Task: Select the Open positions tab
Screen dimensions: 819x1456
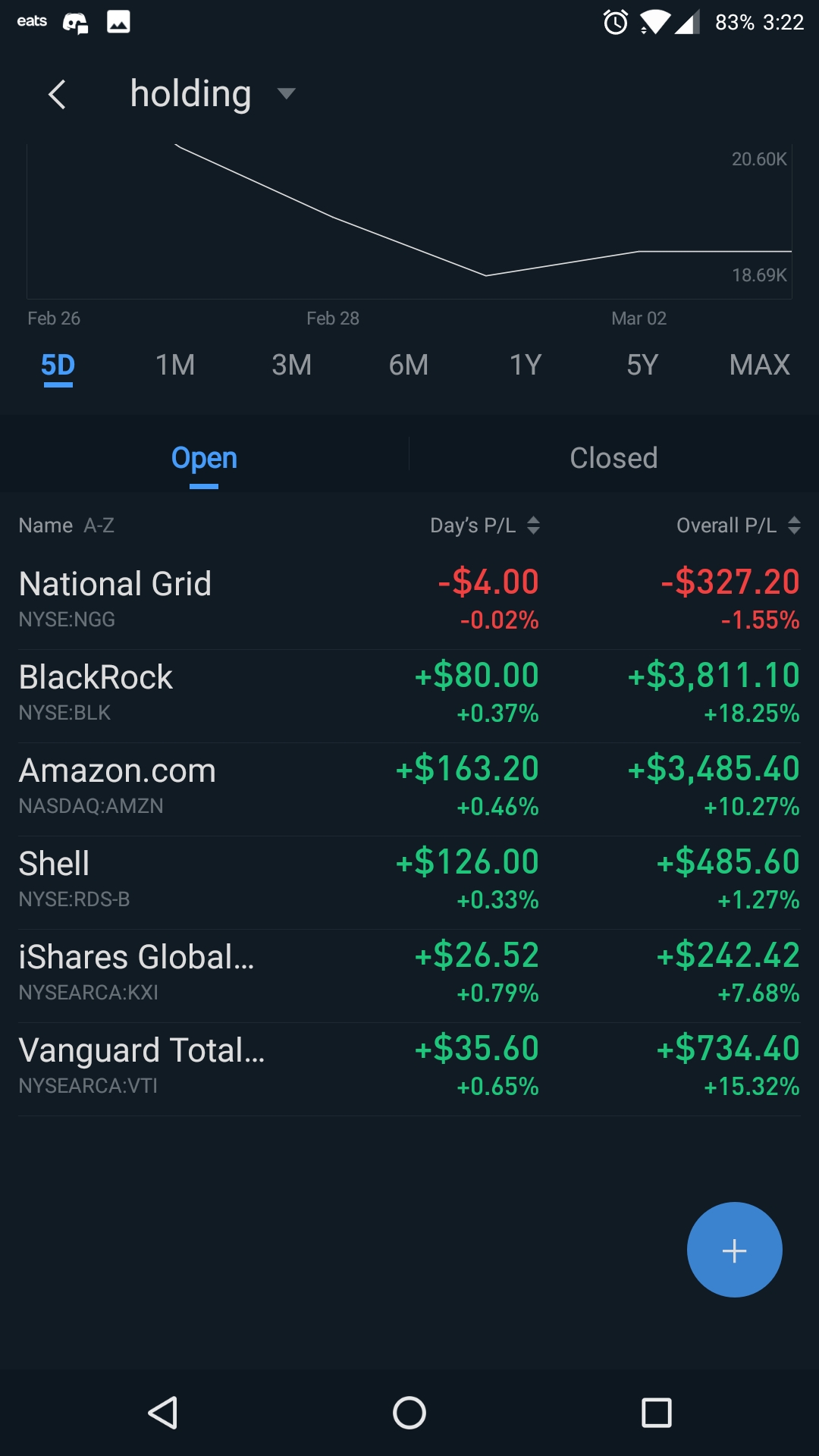Action: [204, 458]
